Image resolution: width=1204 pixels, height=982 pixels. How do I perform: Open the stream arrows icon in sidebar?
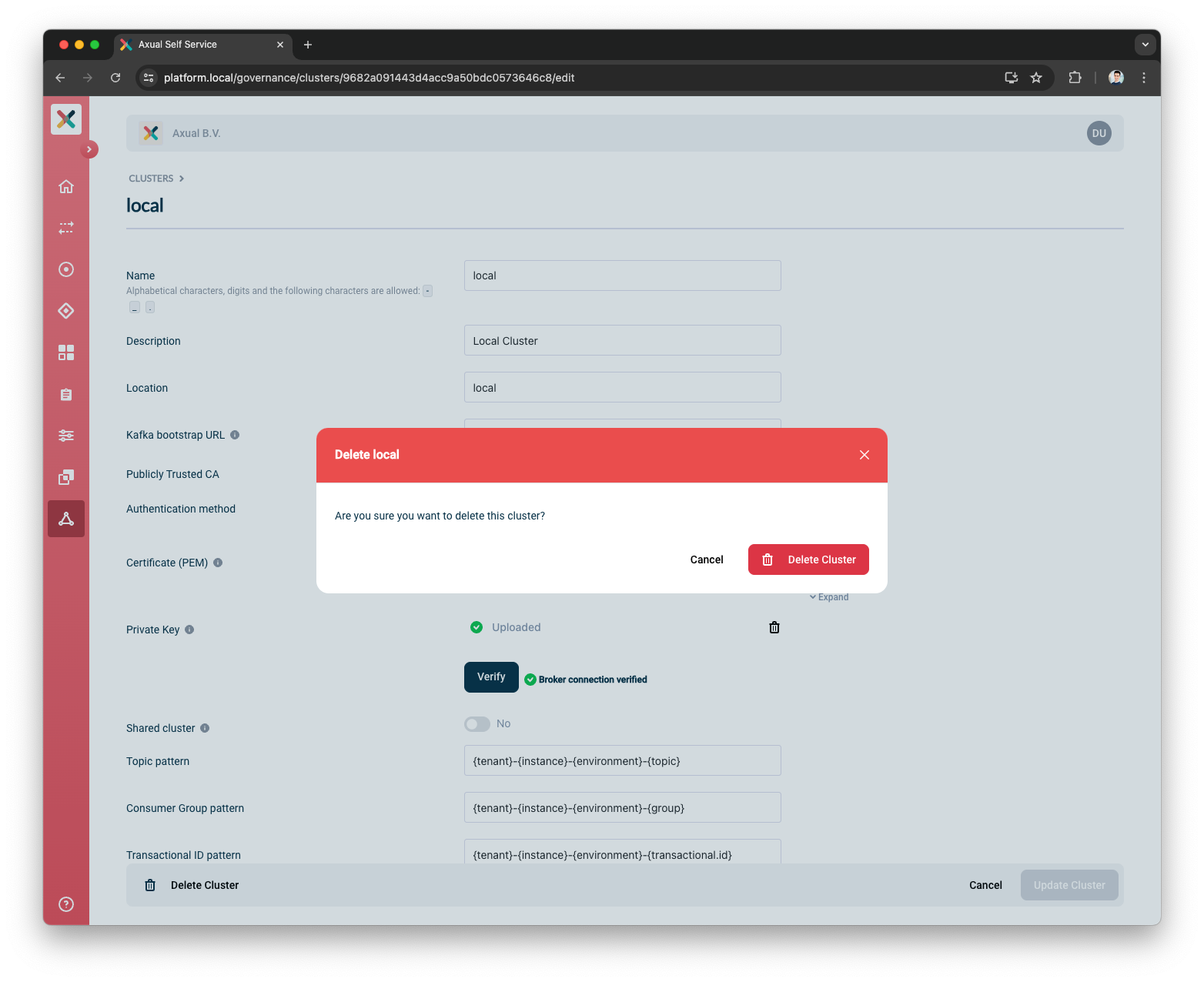point(66,228)
